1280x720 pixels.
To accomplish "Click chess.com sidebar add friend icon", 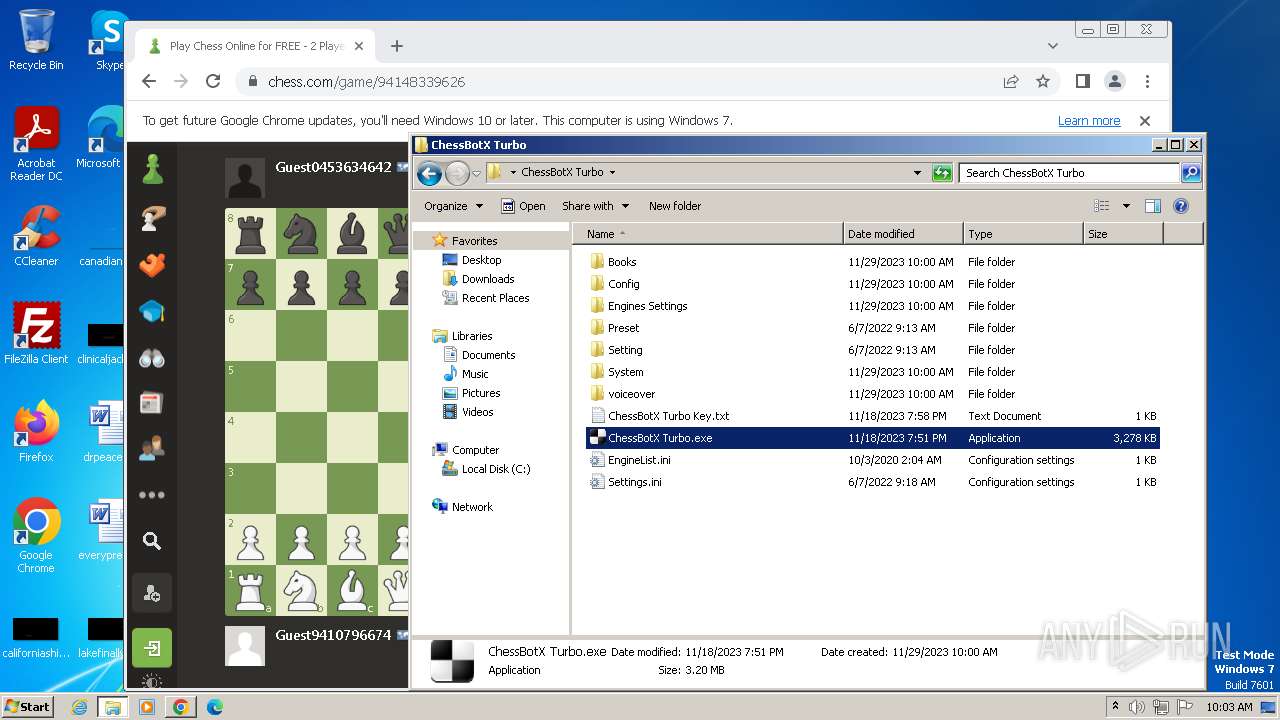I will click(x=152, y=594).
